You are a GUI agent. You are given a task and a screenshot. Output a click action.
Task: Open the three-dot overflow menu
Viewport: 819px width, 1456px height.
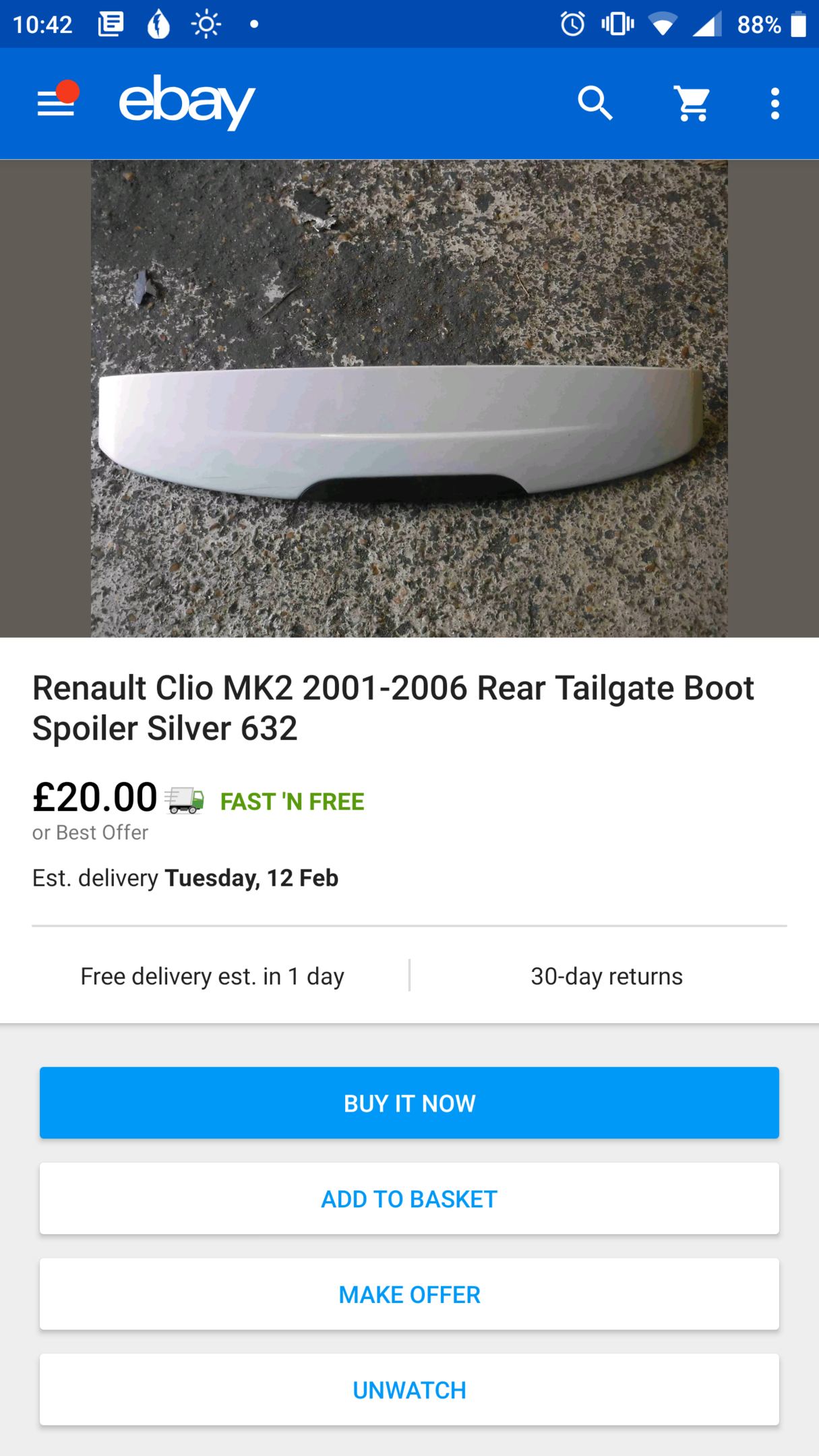pos(775,103)
